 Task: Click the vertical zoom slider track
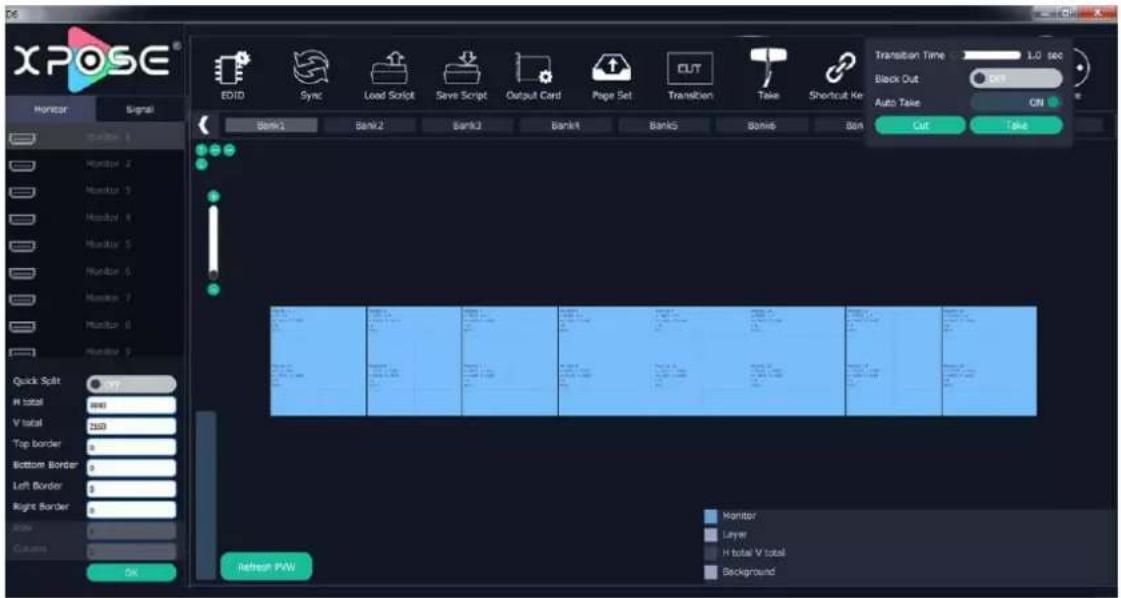pos(213,242)
